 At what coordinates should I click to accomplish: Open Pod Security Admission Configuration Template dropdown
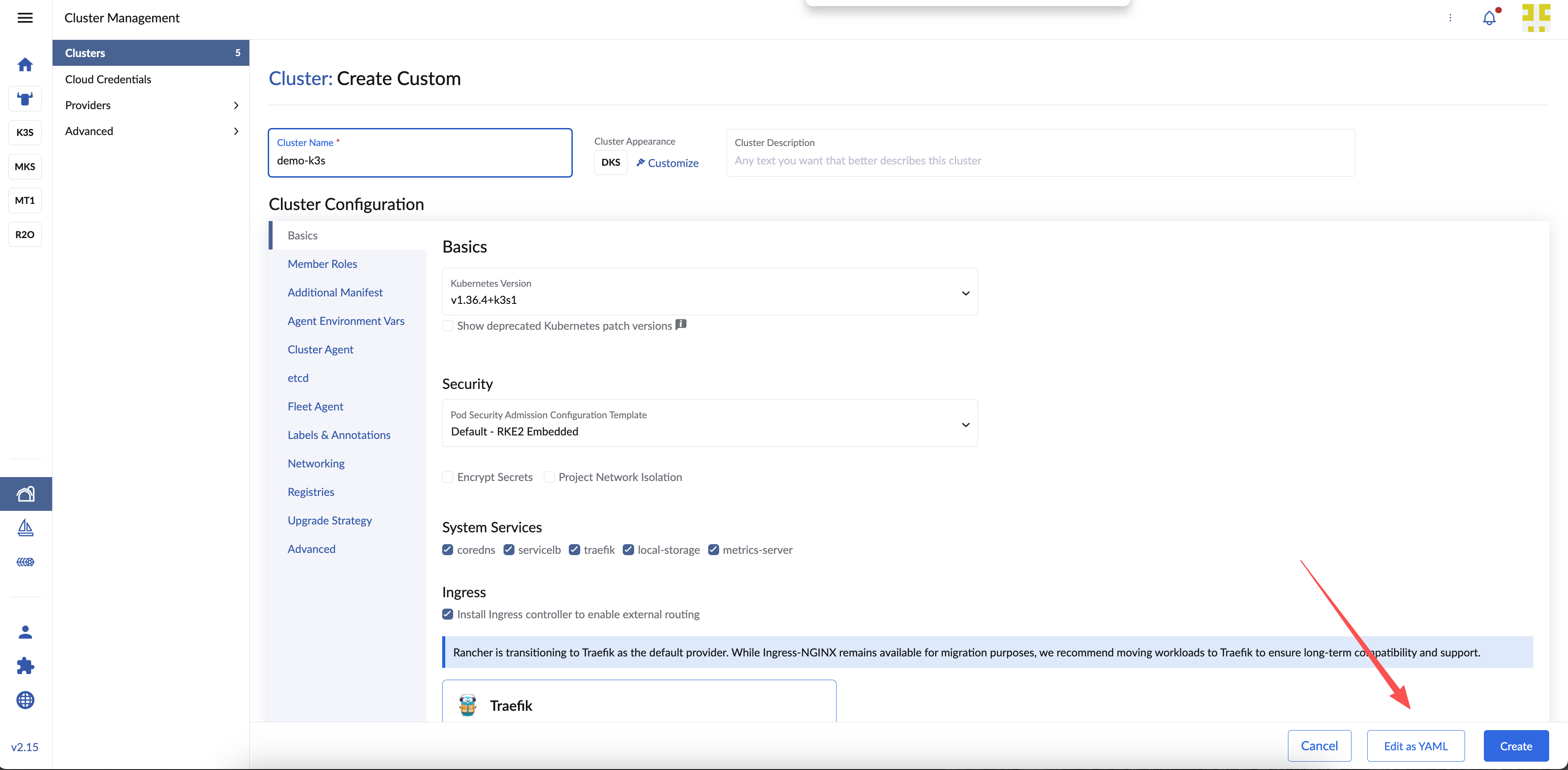click(710, 424)
